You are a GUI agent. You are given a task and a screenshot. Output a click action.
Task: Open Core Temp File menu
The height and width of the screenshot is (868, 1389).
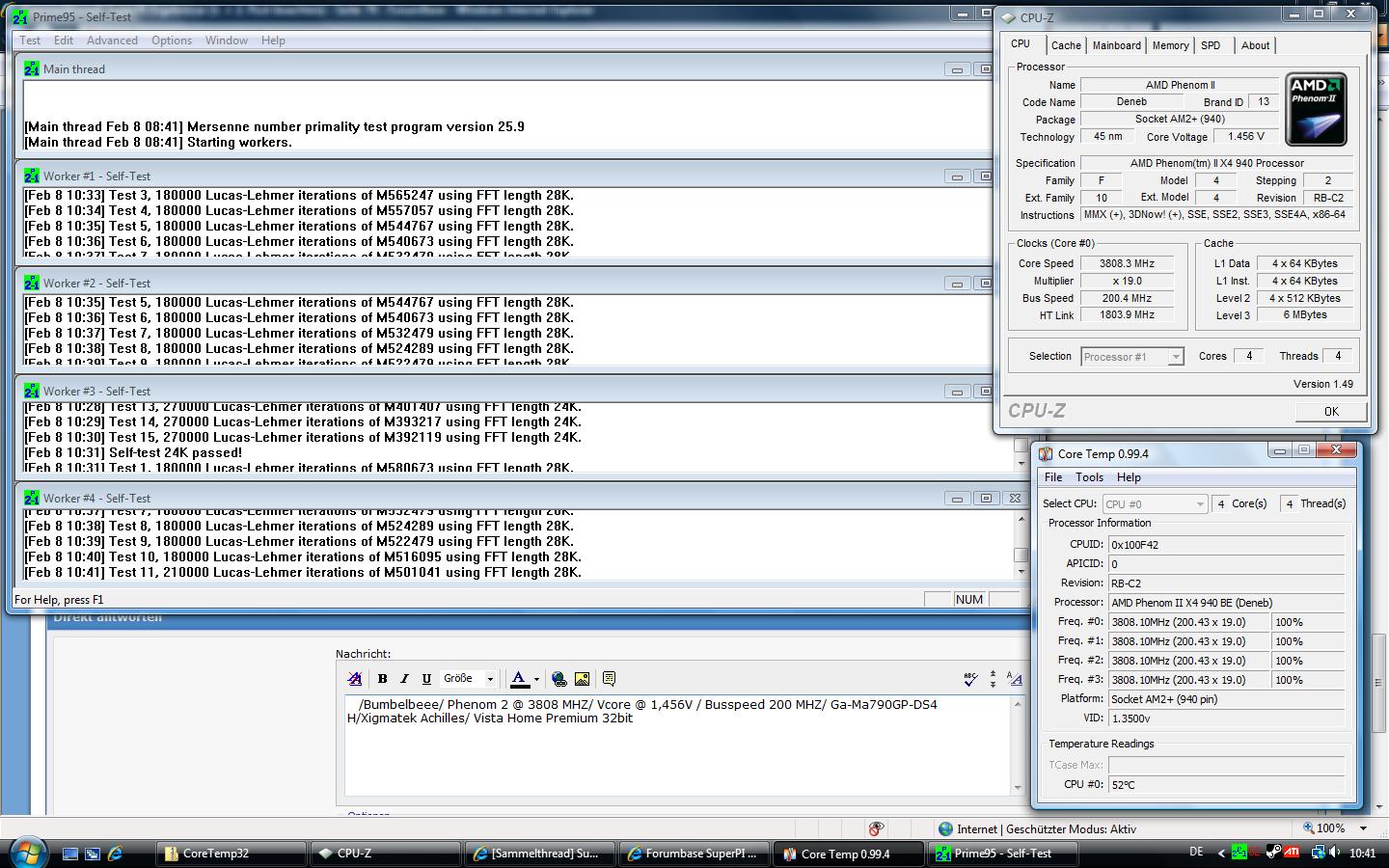1053,477
